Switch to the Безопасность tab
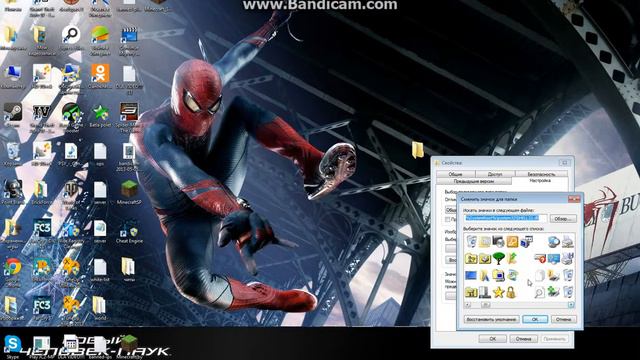The image size is (640, 360). pyautogui.click(x=542, y=173)
